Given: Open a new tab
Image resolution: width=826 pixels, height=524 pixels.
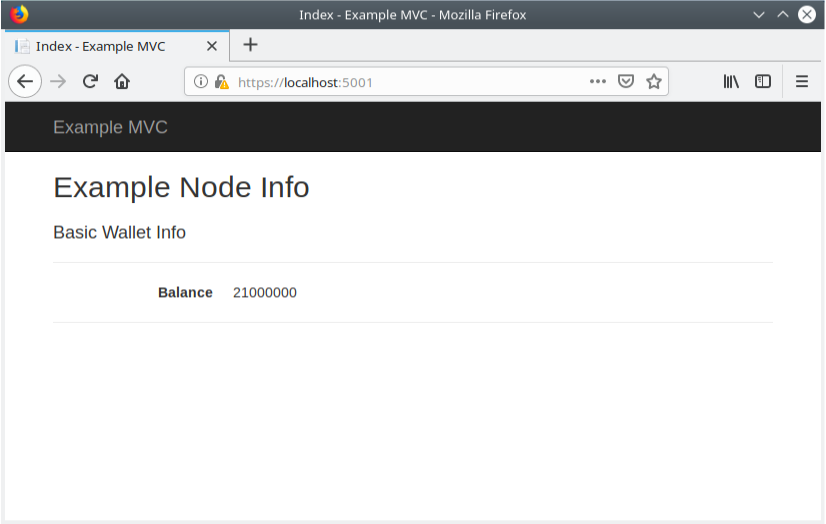Looking at the screenshot, I should coord(250,45).
